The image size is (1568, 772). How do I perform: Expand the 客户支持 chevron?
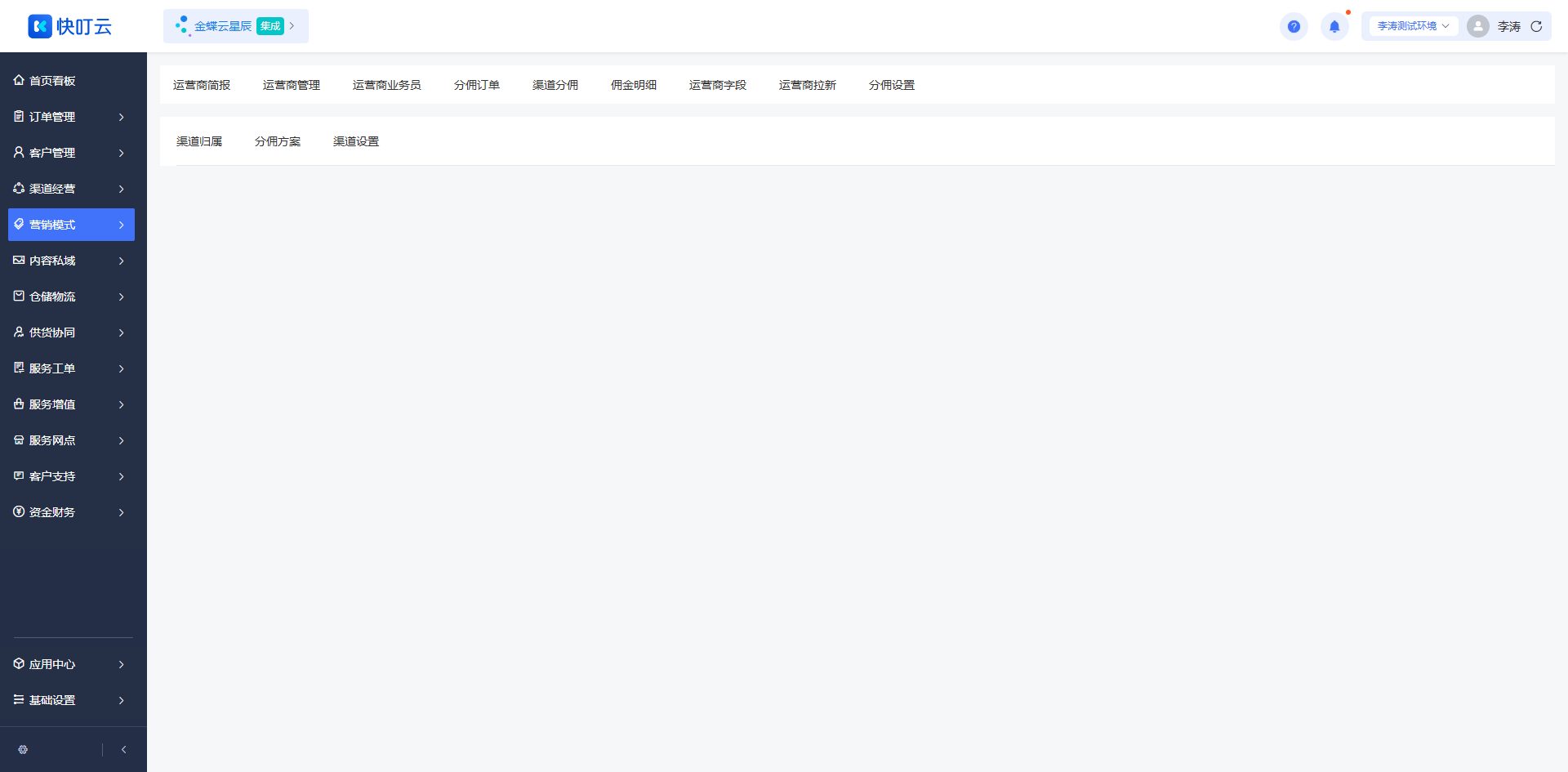[121, 476]
